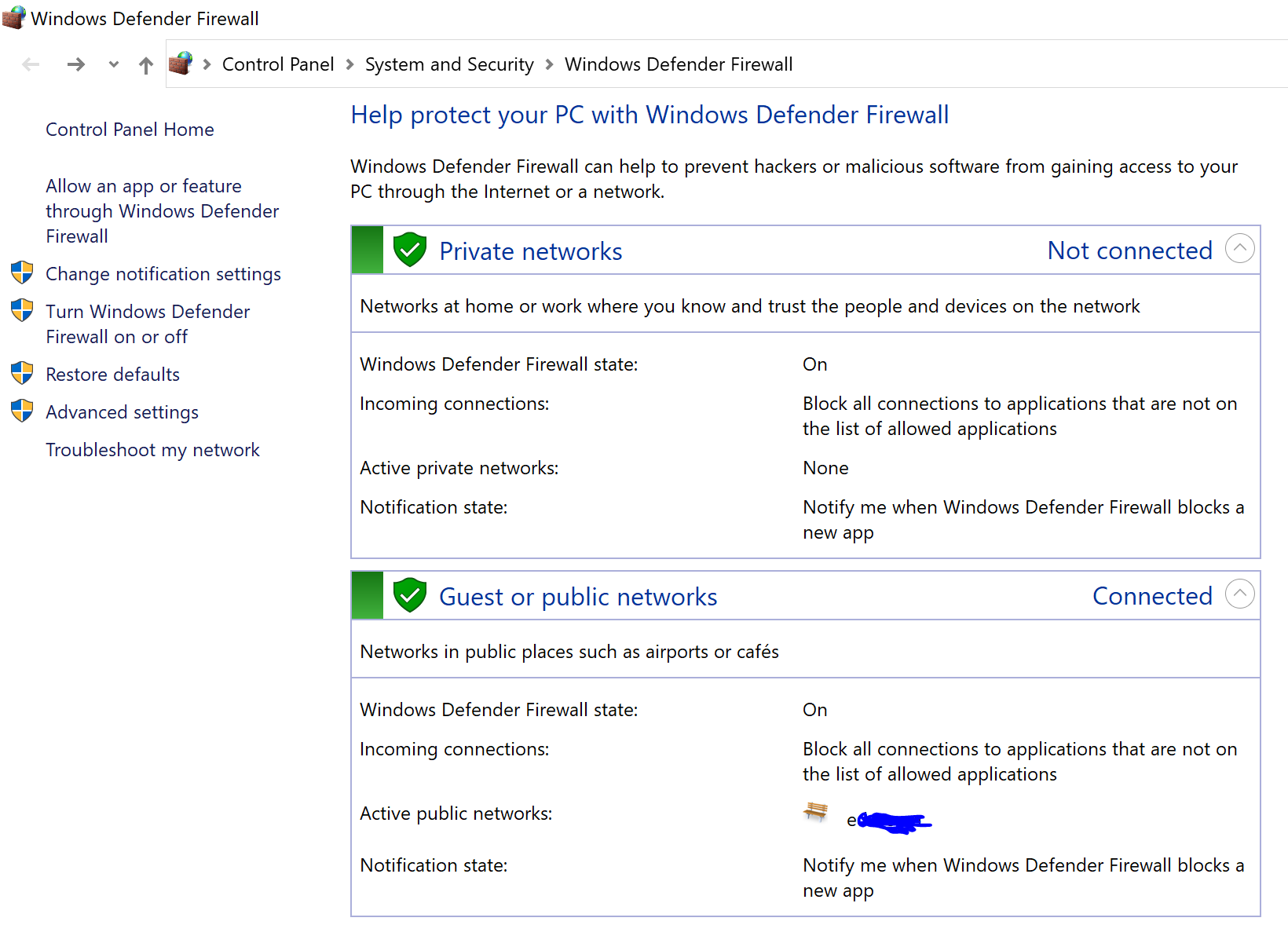Viewport: 1288px width, 925px height.
Task: Click the bench icon next to Active public networks
Action: (816, 813)
